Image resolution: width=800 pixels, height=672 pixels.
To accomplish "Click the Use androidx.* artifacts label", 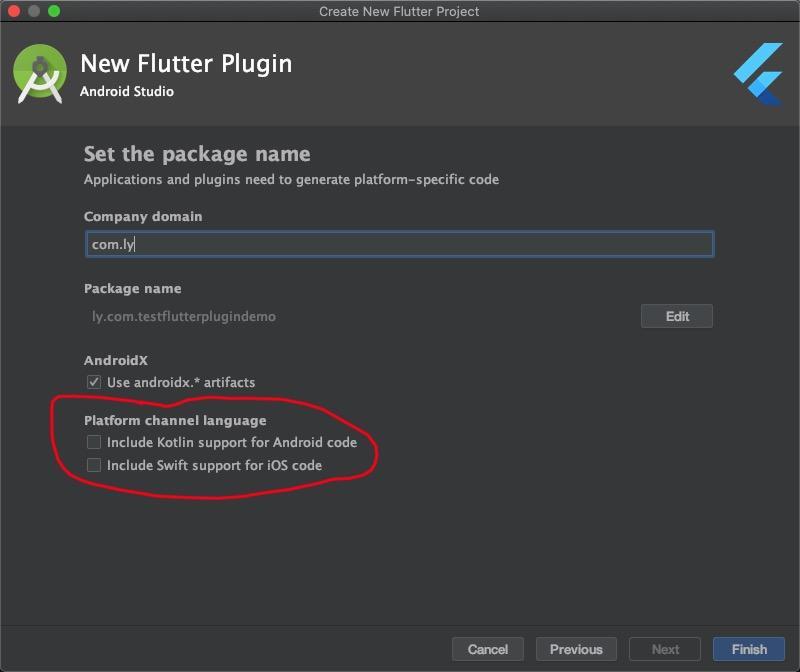I will coord(181,382).
